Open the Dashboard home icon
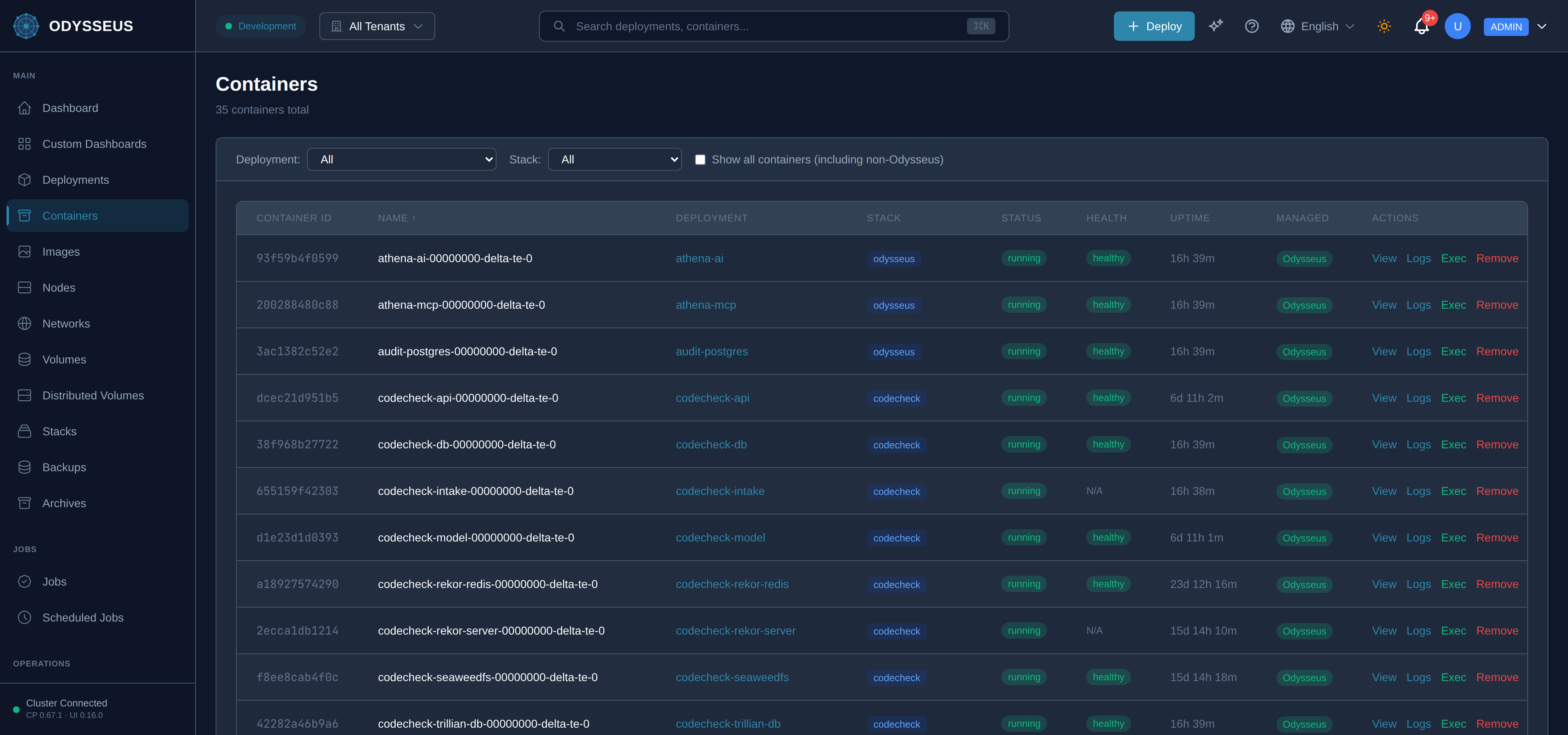The width and height of the screenshot is (1568, 735). click(24, 108)
